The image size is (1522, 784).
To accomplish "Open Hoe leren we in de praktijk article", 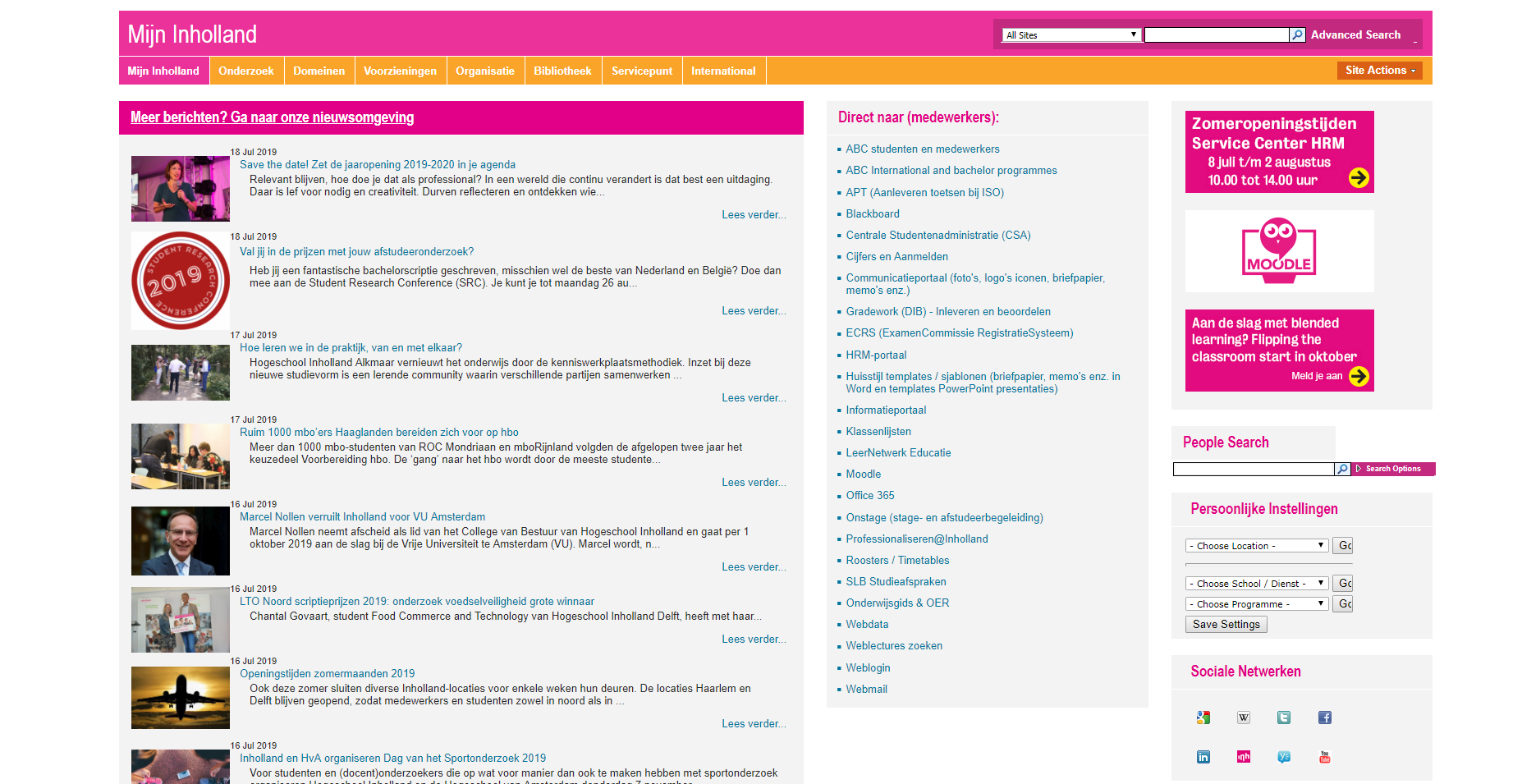I will point(351,348).
